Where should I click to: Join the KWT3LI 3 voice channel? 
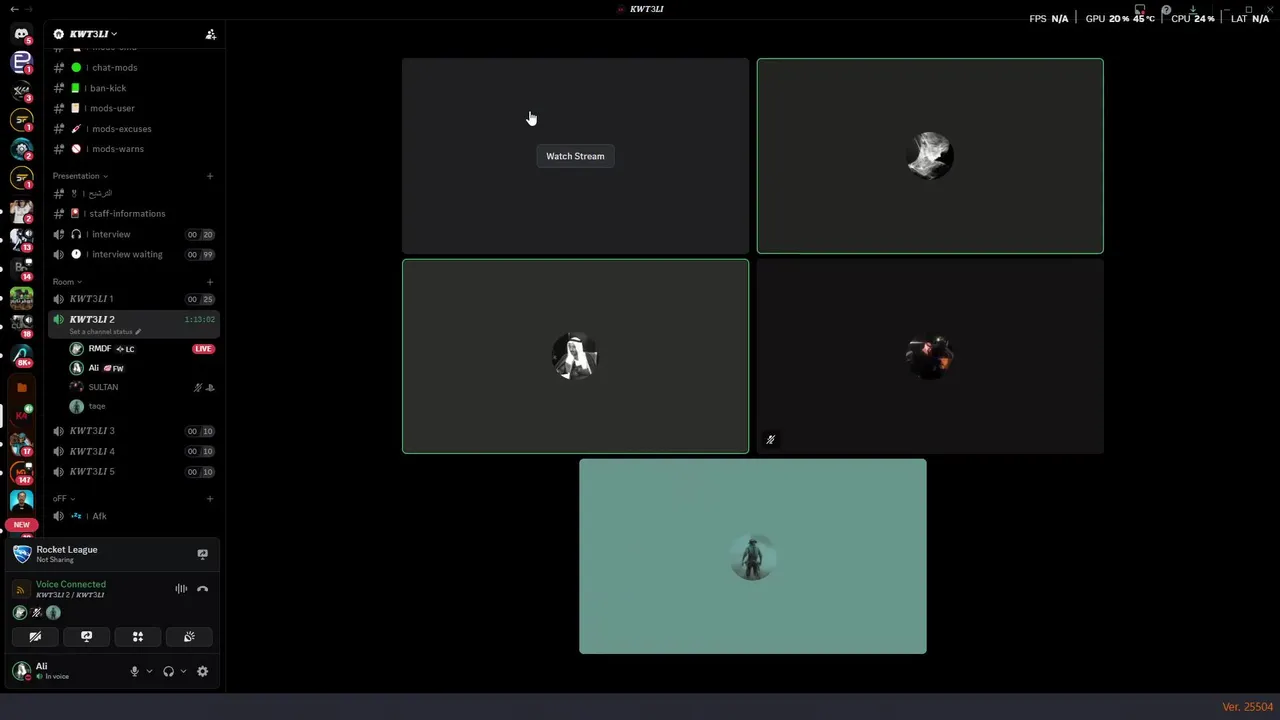(x=134, y=431)
